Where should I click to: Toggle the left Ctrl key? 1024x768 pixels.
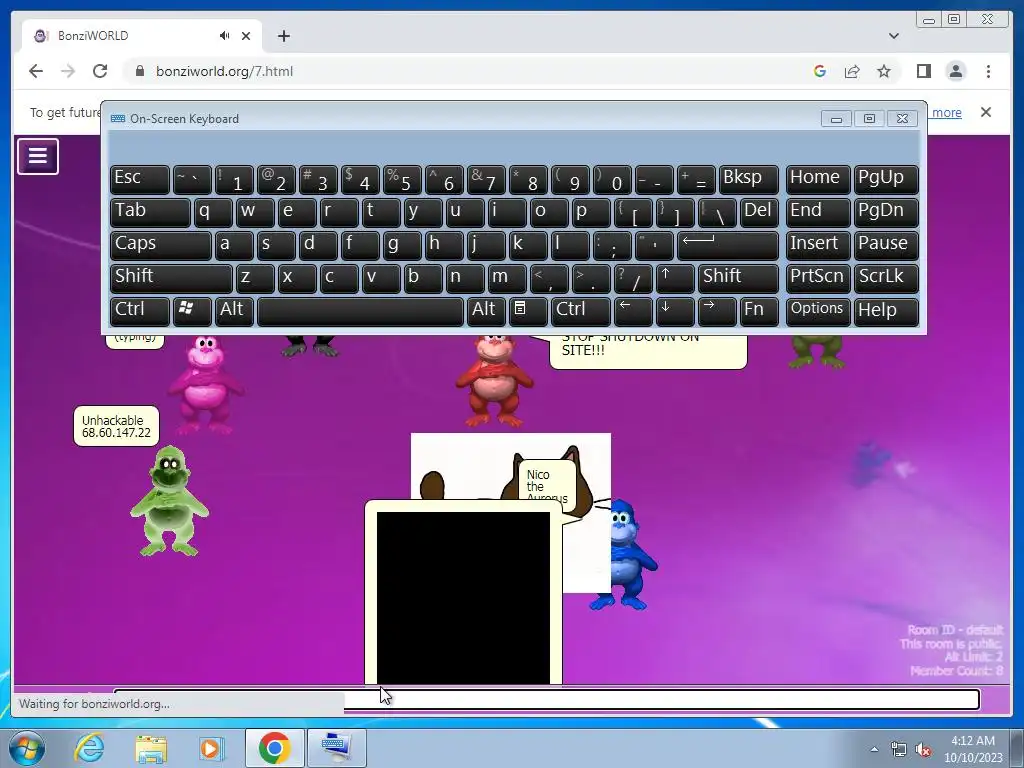coord(140,311)
